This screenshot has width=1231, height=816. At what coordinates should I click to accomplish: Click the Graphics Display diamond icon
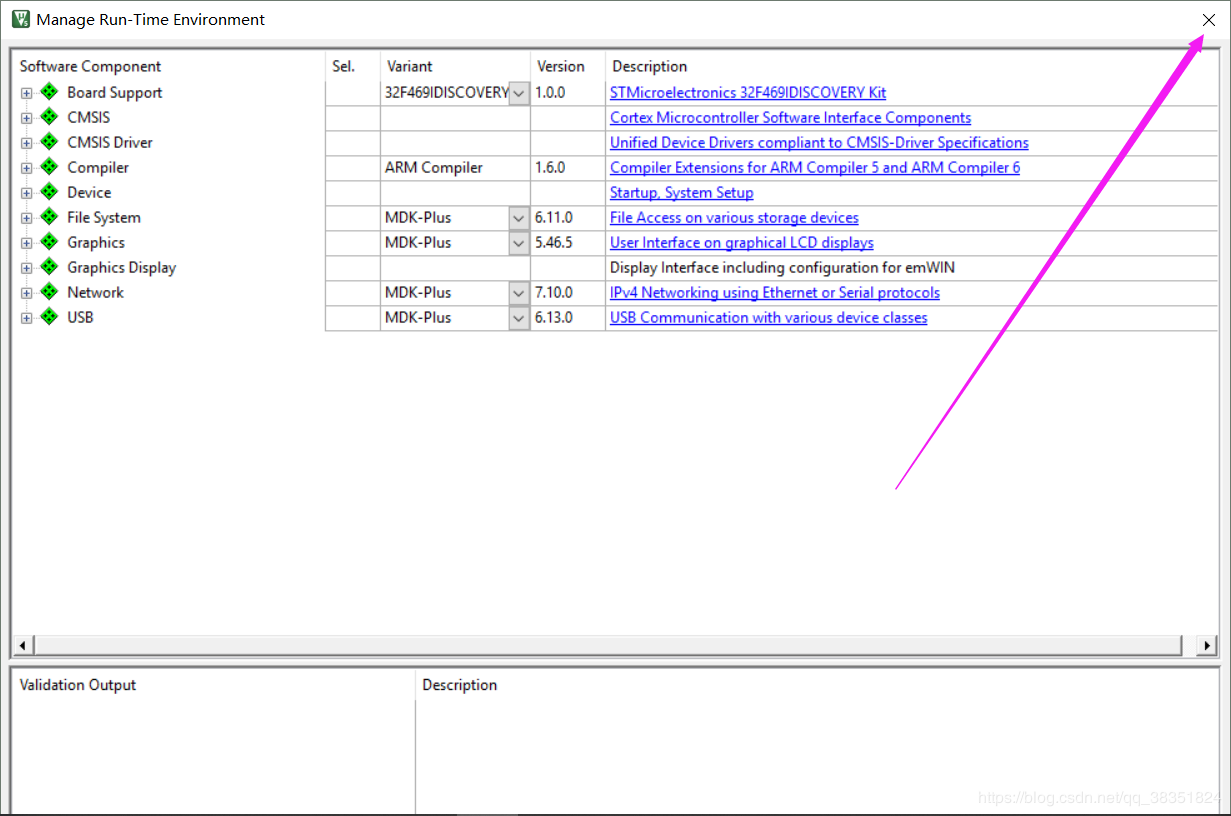click(x=49, y=267)
